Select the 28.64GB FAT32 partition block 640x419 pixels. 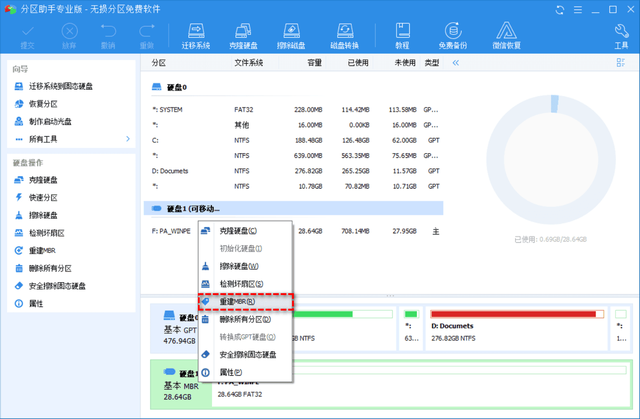click(x=422, y=384)
